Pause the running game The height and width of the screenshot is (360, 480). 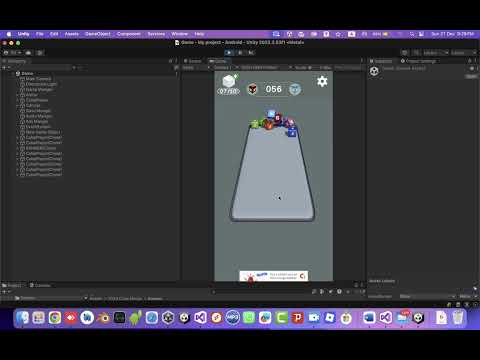click(240, 53)
